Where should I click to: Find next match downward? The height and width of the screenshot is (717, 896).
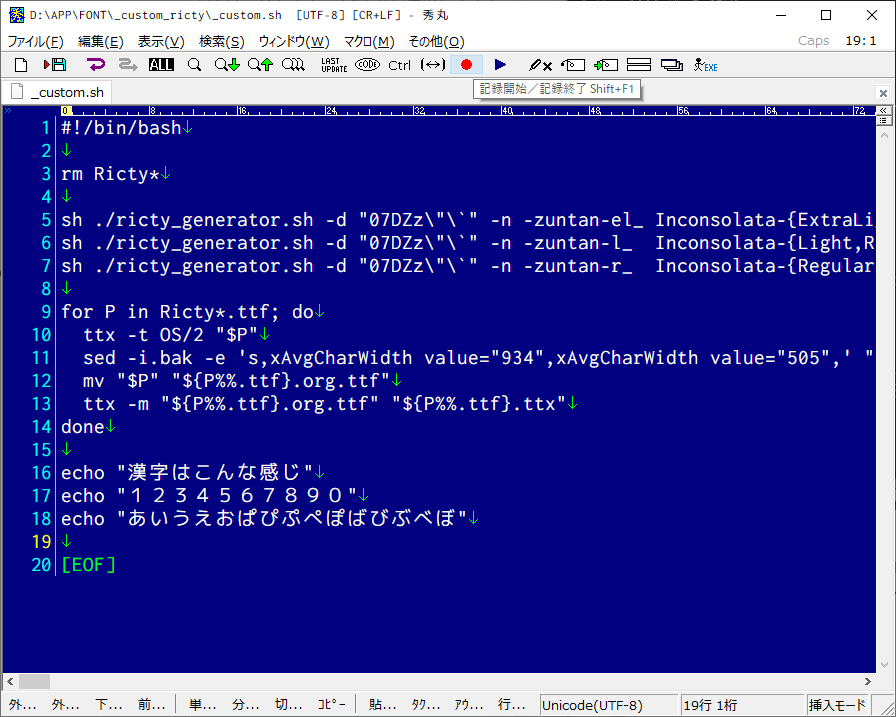pos(227,65)
